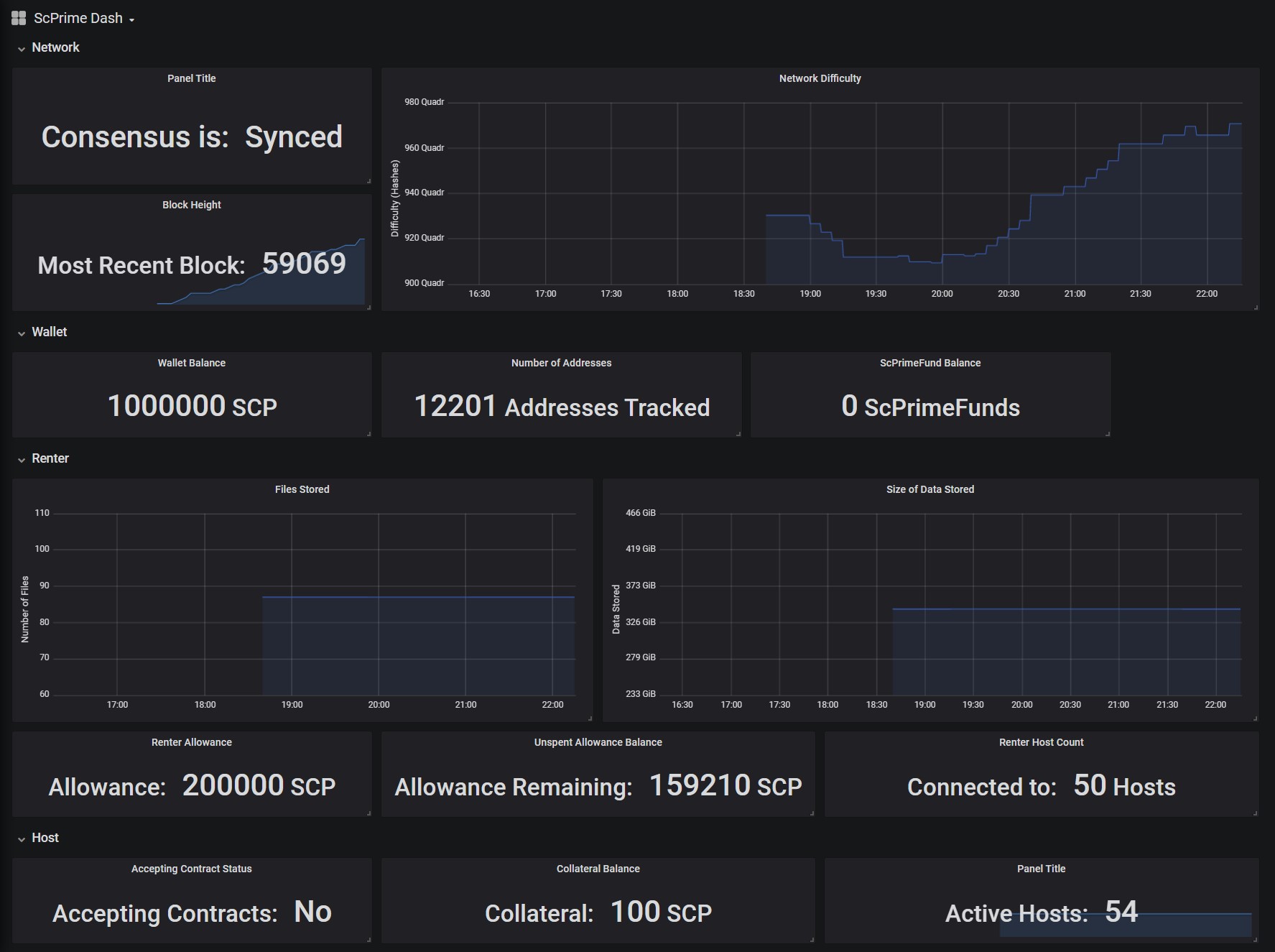Click the Size of Data Stored title

coord(930,489)
